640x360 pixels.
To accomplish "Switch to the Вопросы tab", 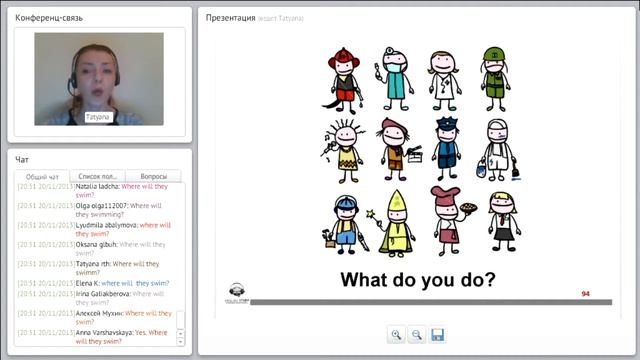I will (x=153, y=176).
